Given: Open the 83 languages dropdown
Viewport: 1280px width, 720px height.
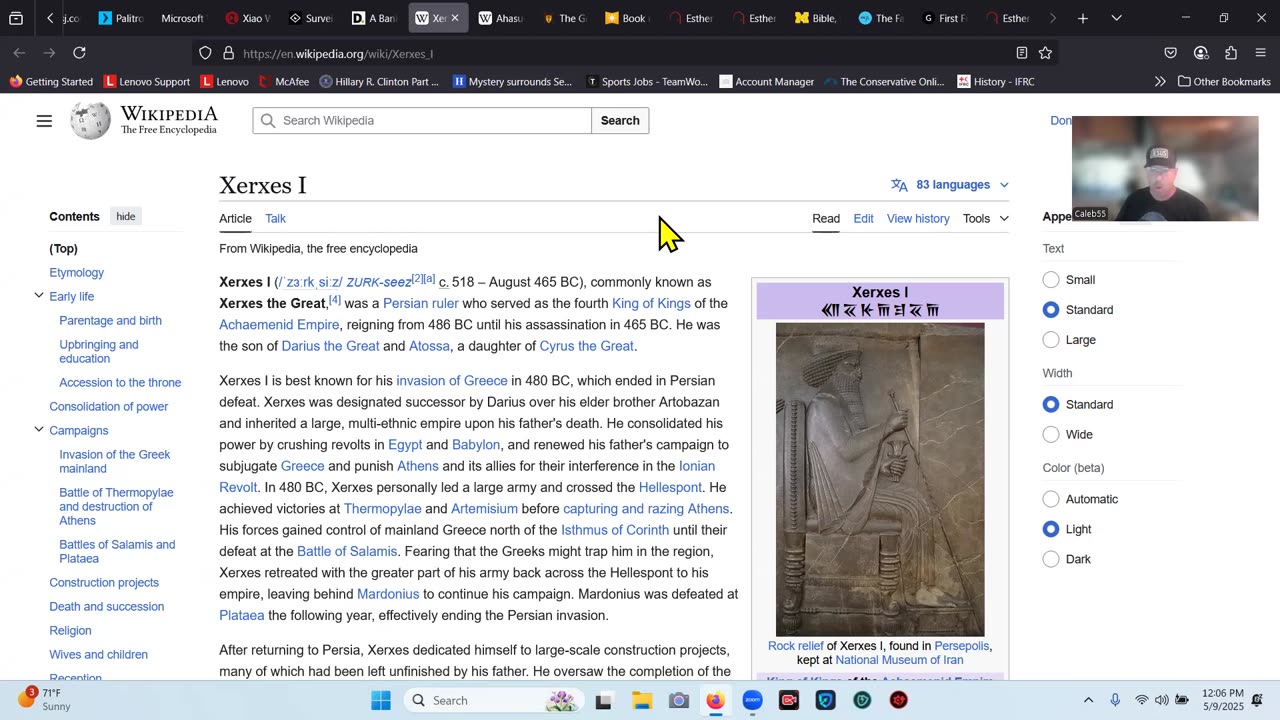Looking at the screenshot, I should 950,185.
